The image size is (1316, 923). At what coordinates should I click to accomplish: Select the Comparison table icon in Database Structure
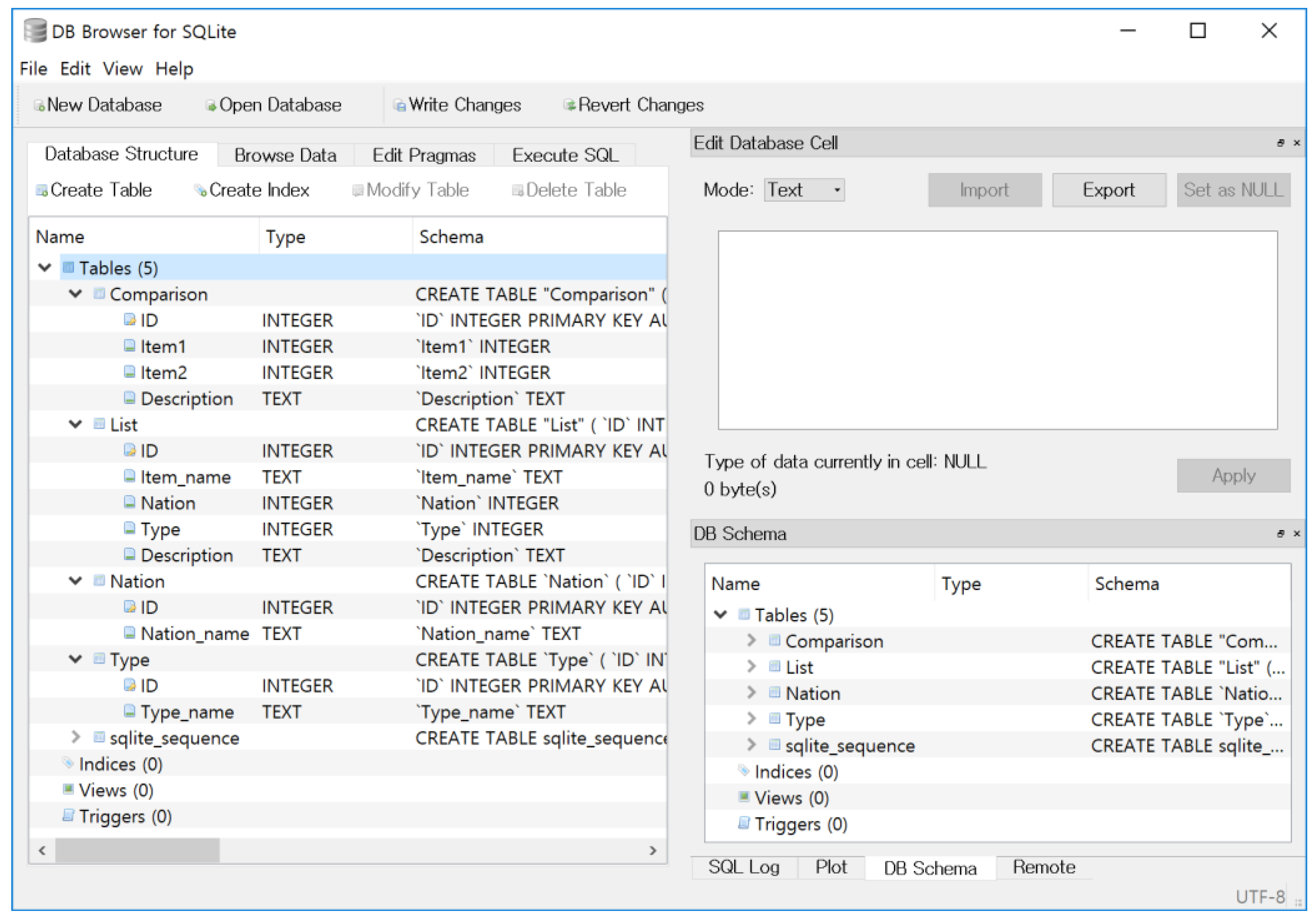[x=99, y=294]
